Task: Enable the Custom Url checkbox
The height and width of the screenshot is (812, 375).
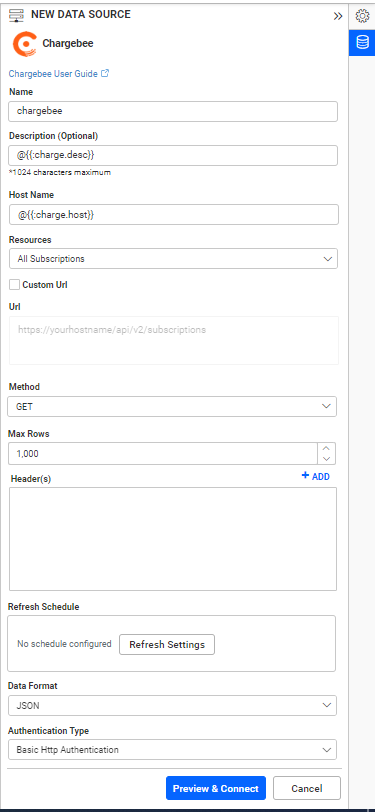Action: [x=15, y=284]
